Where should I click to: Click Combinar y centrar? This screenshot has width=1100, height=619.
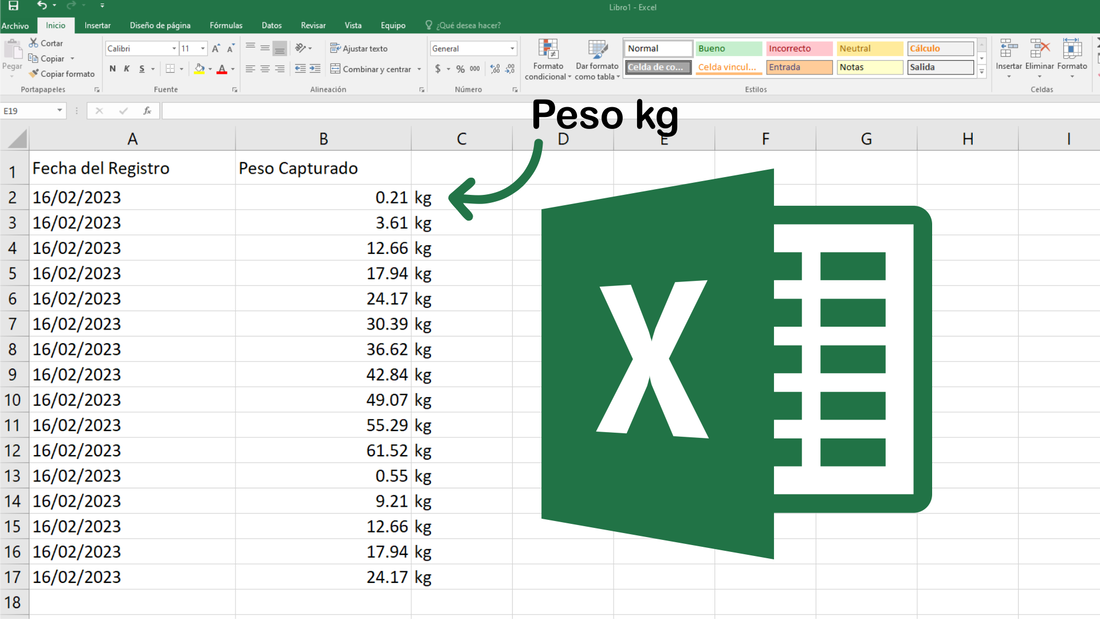point(370,69)
